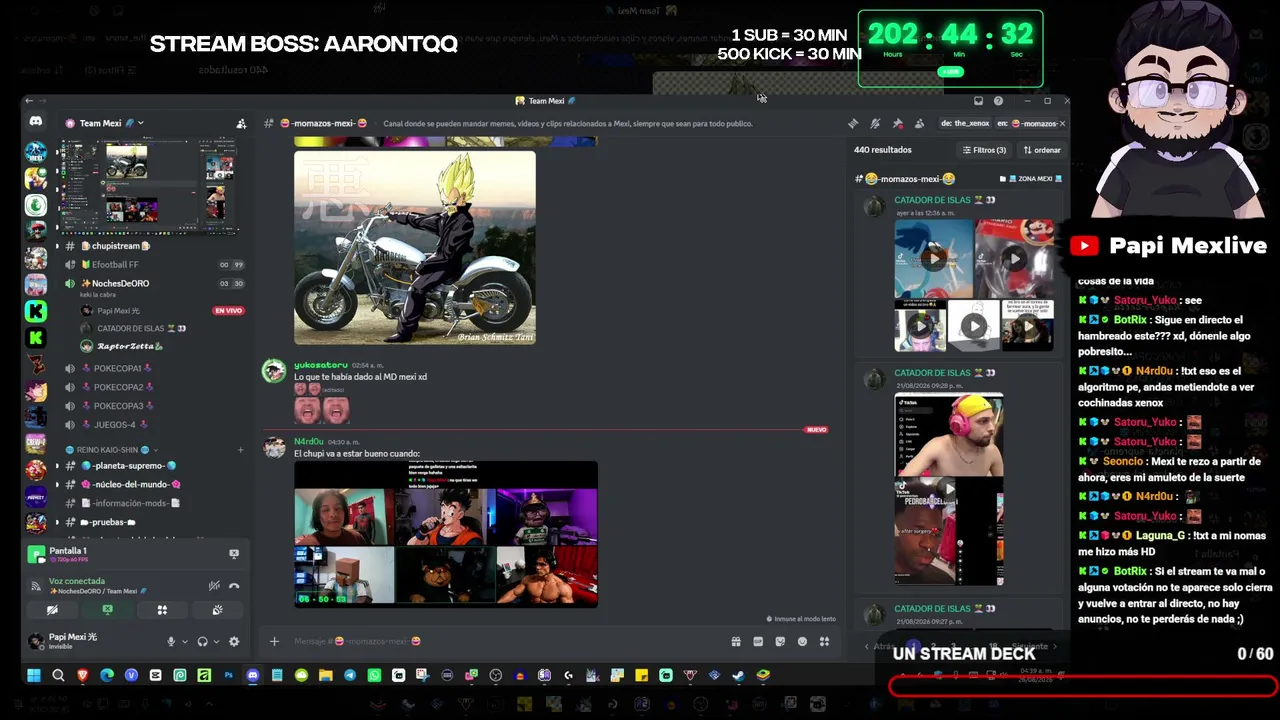The width and height of the screenshot is (1280, 720).
Task: Disconnect from voice with hang-up icon
Action: point(234,586)
